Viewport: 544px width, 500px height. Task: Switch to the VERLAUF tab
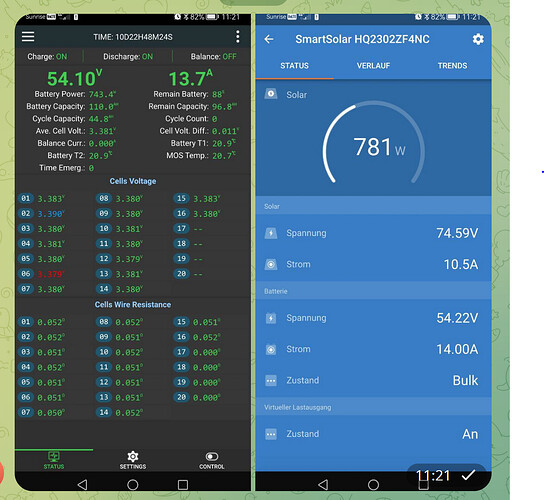(x=373, y=66)
